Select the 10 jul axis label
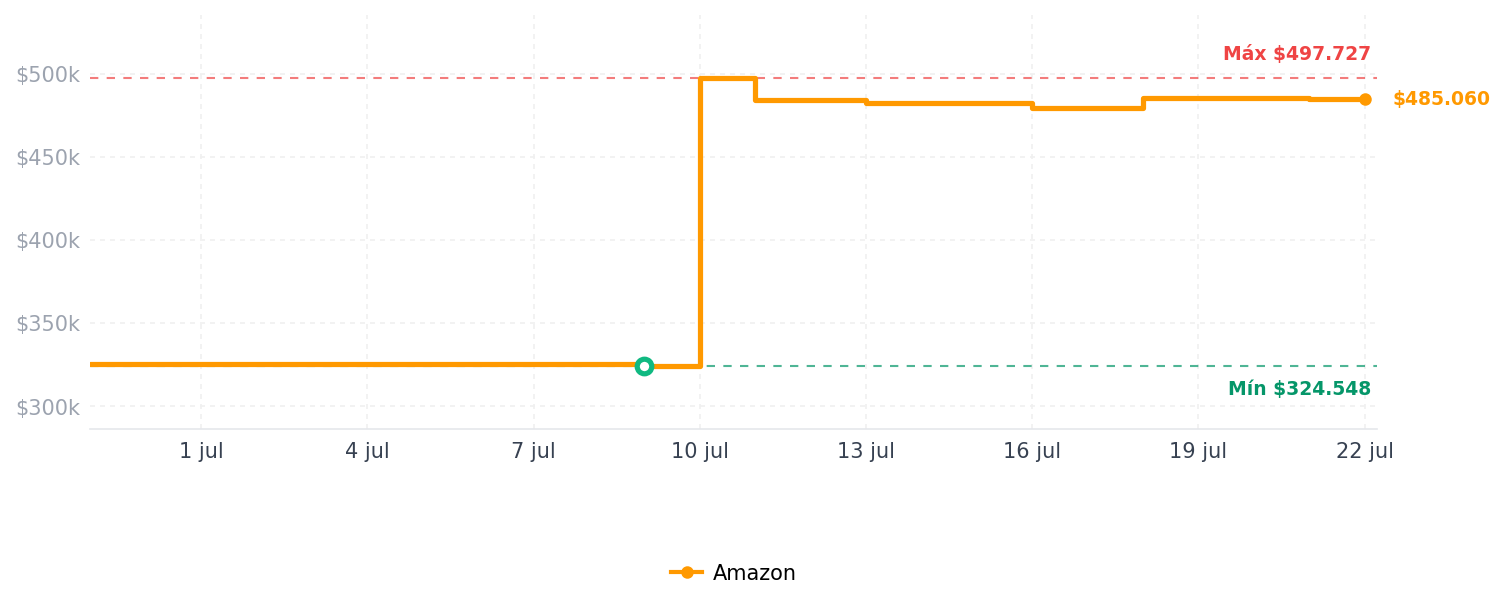Image resolution: width=1505 pixels, height=607 pixels. (700, 451)
